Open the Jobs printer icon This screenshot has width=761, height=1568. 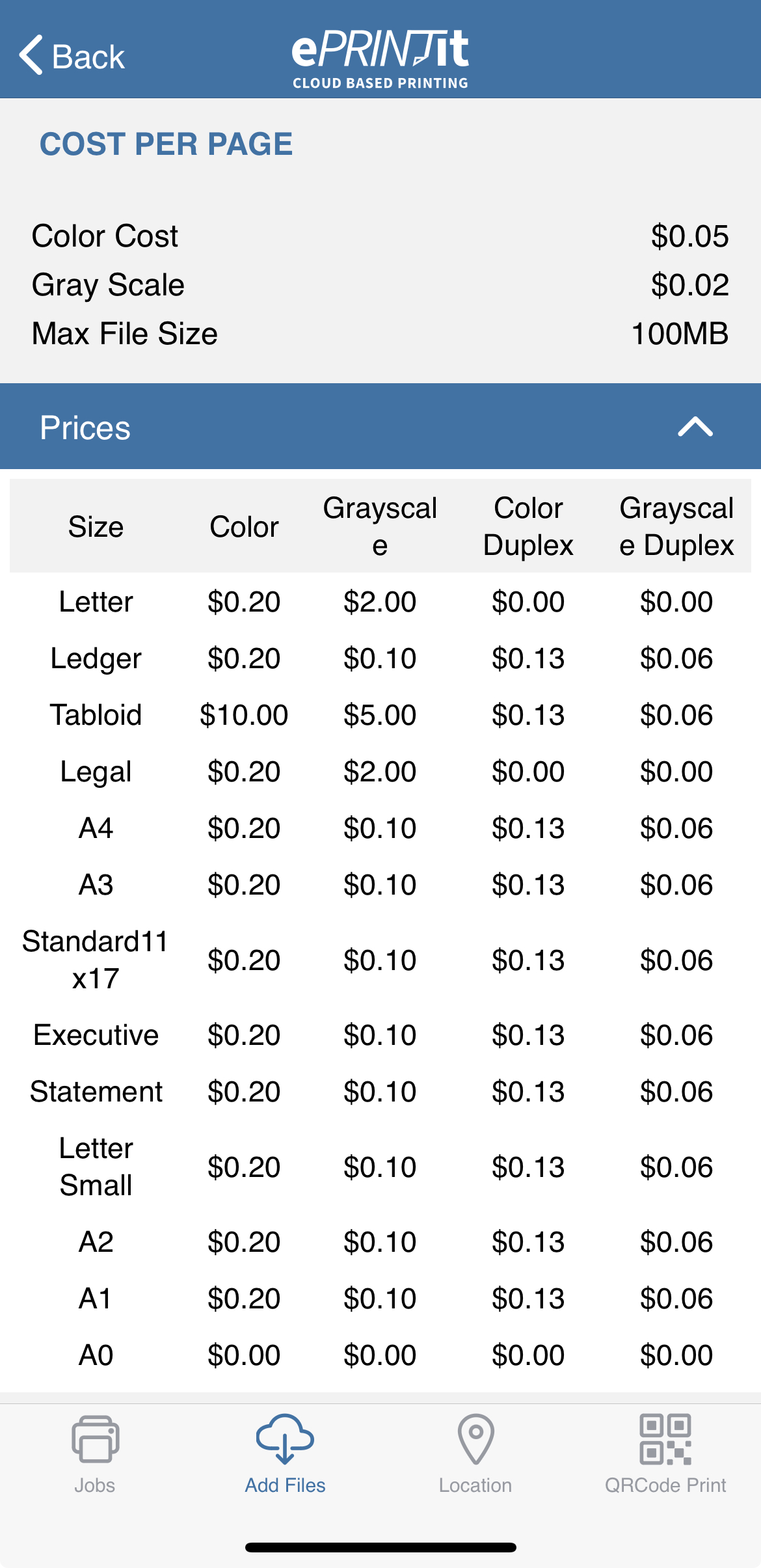click(95, 1439)
